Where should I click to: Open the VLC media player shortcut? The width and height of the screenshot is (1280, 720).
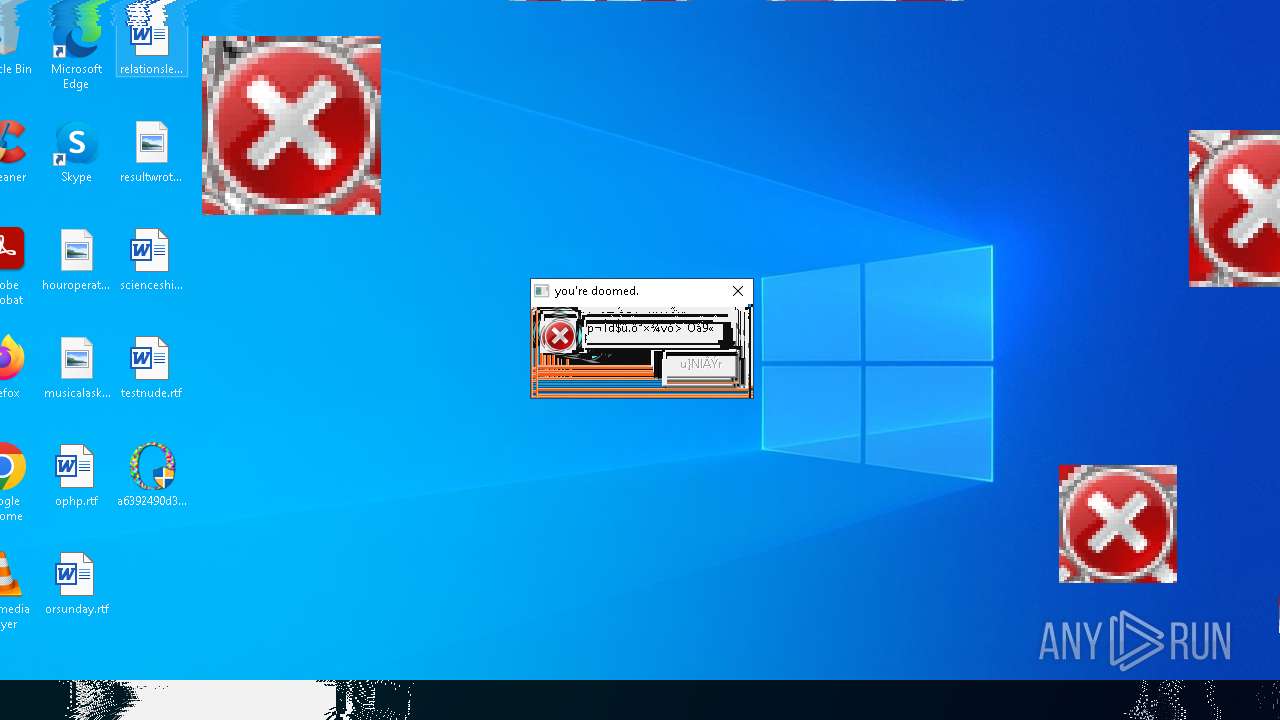click(12, 590)
